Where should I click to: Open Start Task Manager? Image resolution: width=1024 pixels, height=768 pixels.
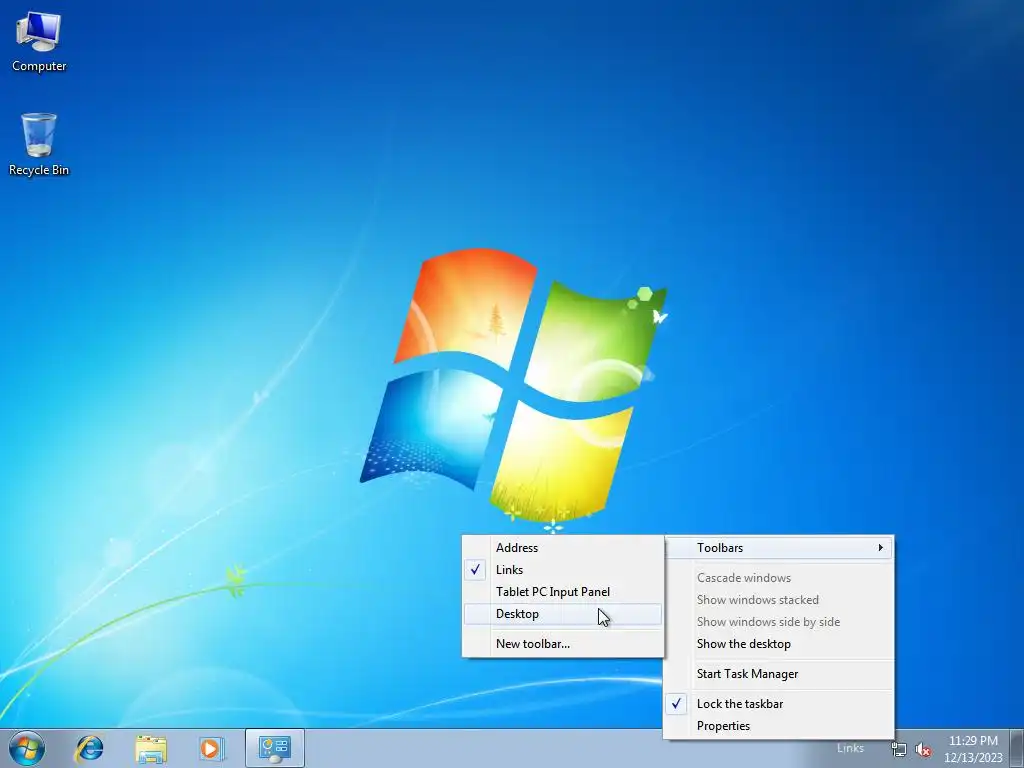778,674
